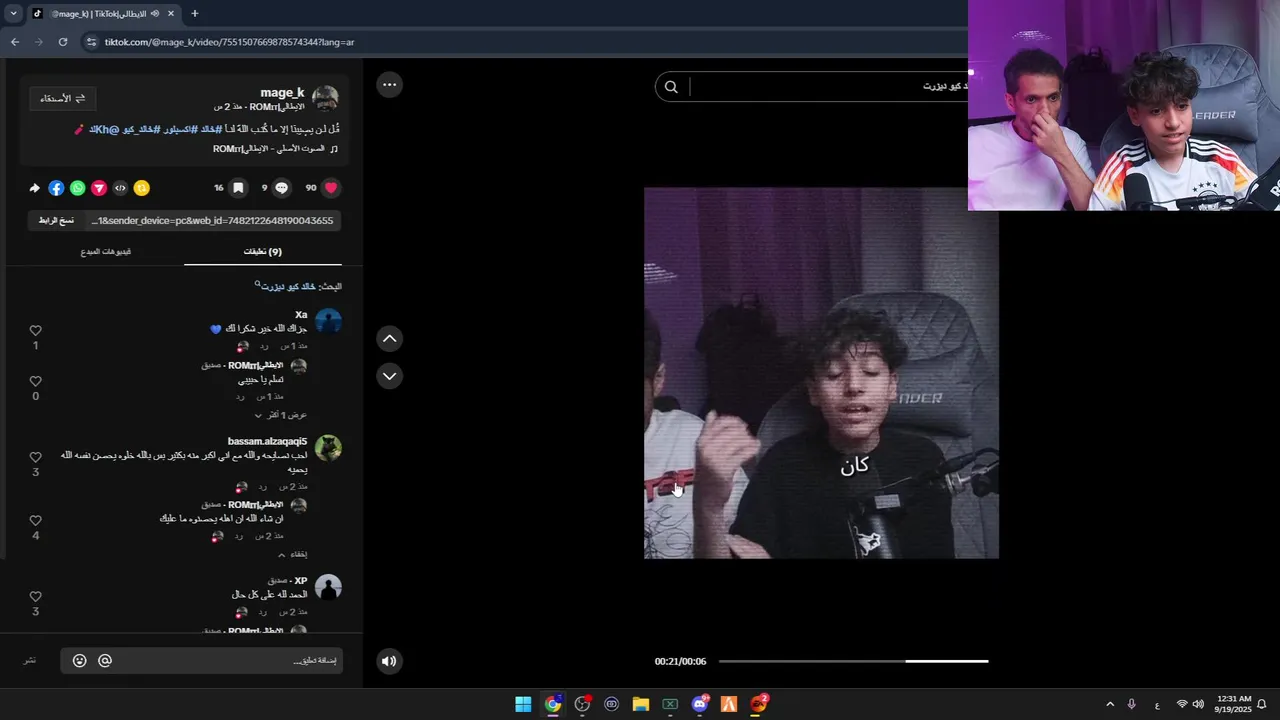Reload the page in Chrome

(x=63, y=42)
